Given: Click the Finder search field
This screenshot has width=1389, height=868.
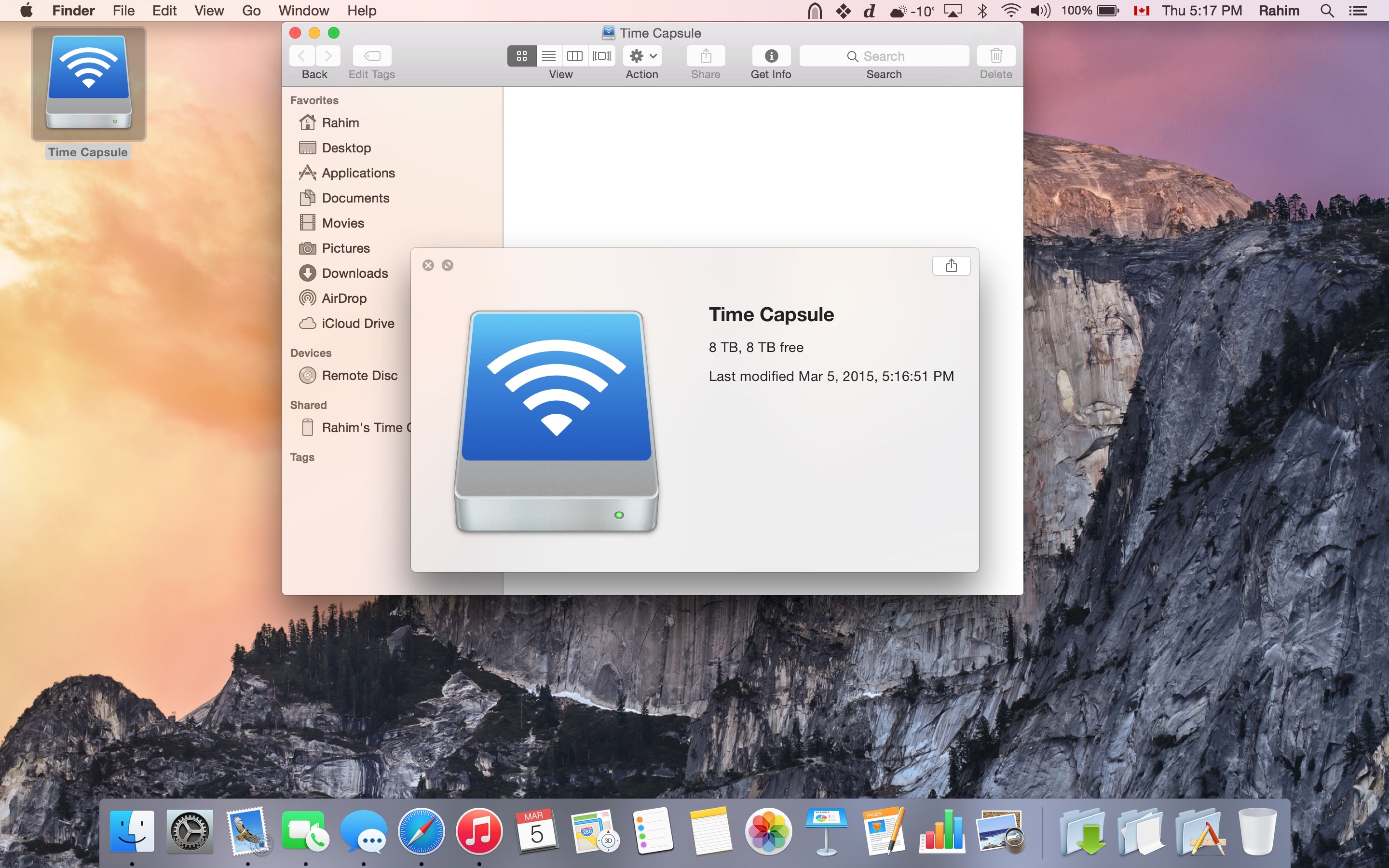Looking at the screenshot, I should pyautogui.click(x=884, y=55).
